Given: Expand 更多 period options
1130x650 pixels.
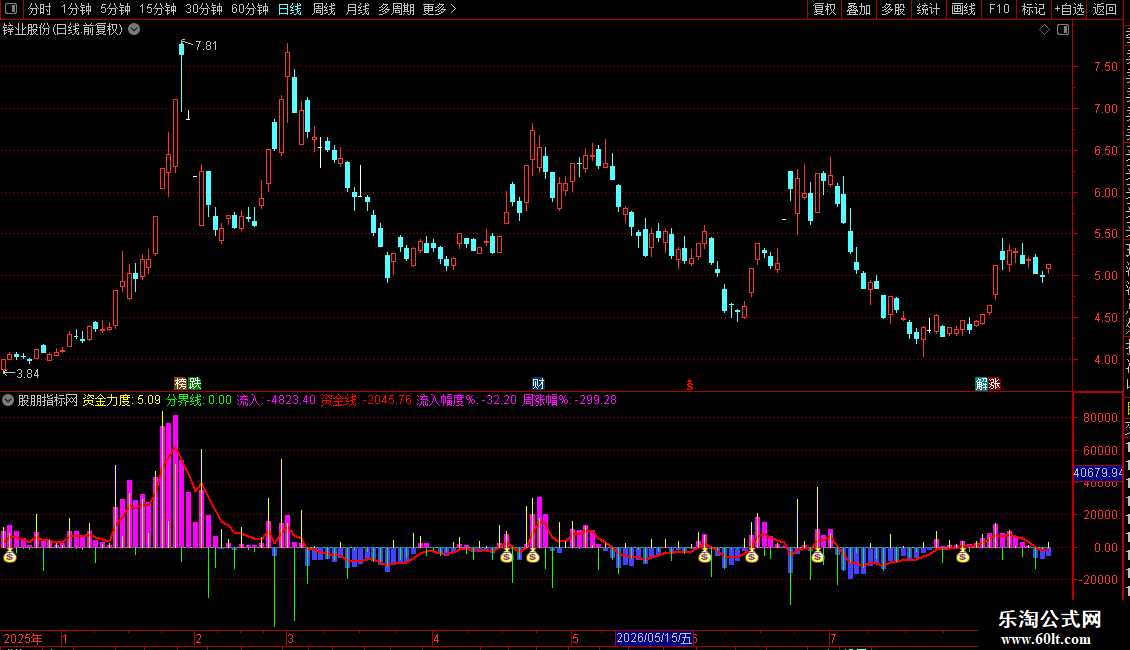Looking at the screenshot, I should point(439,9).
